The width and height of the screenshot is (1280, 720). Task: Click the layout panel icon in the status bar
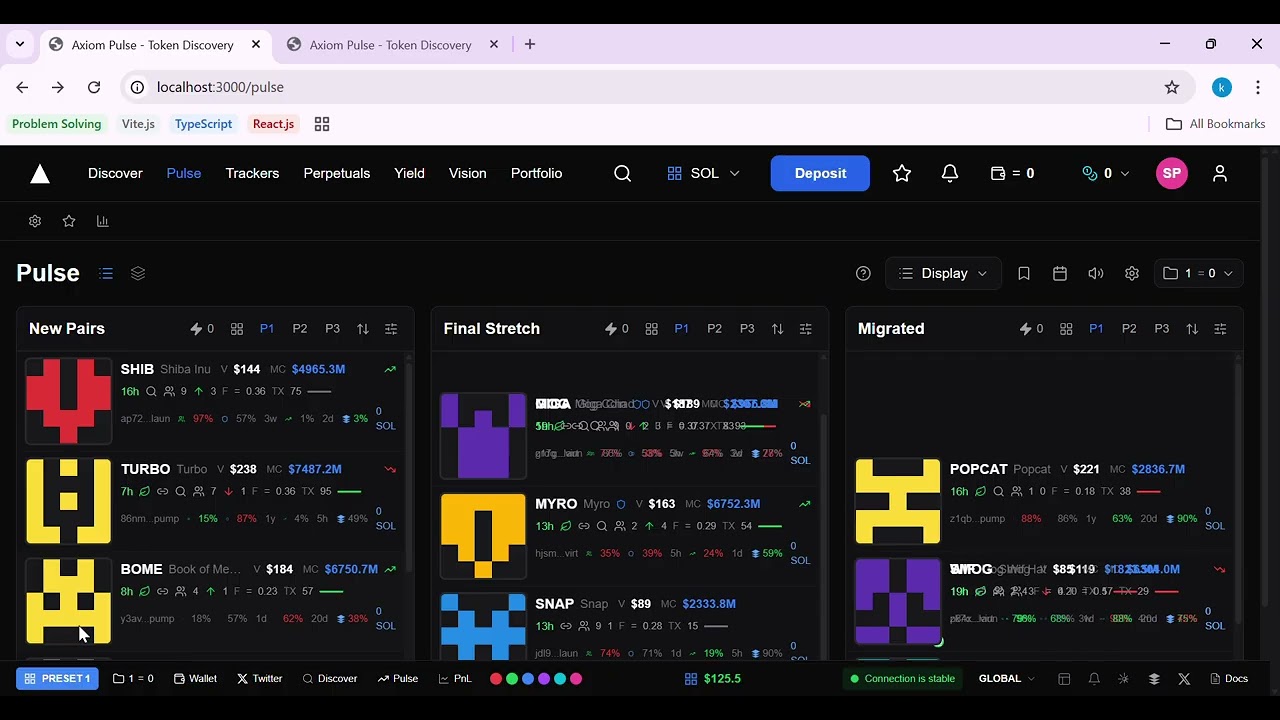[1064, 679]
